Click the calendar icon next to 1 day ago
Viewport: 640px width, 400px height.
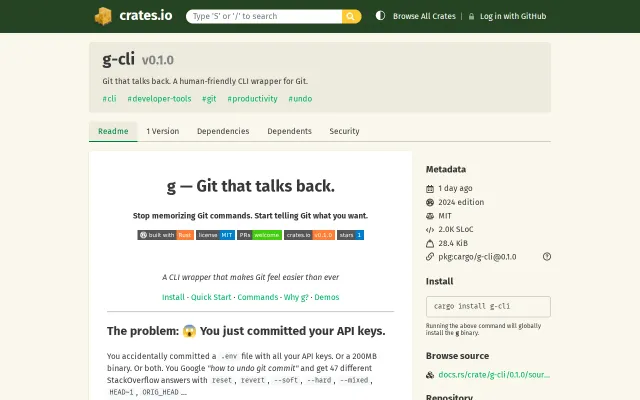[x=430, y=189]
